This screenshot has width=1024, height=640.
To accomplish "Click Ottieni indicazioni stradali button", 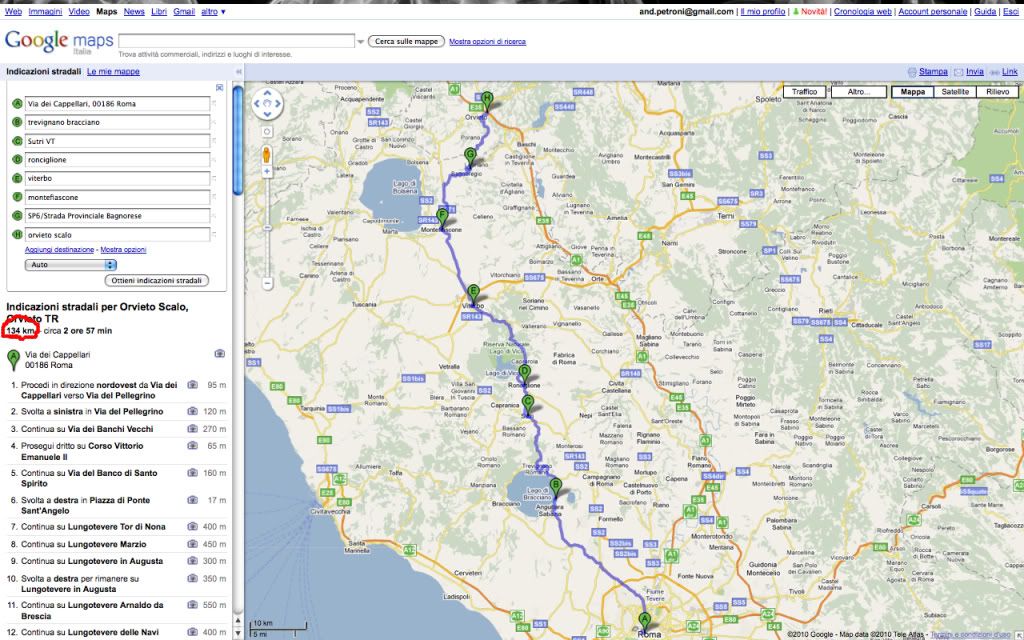I will [160, 281].
